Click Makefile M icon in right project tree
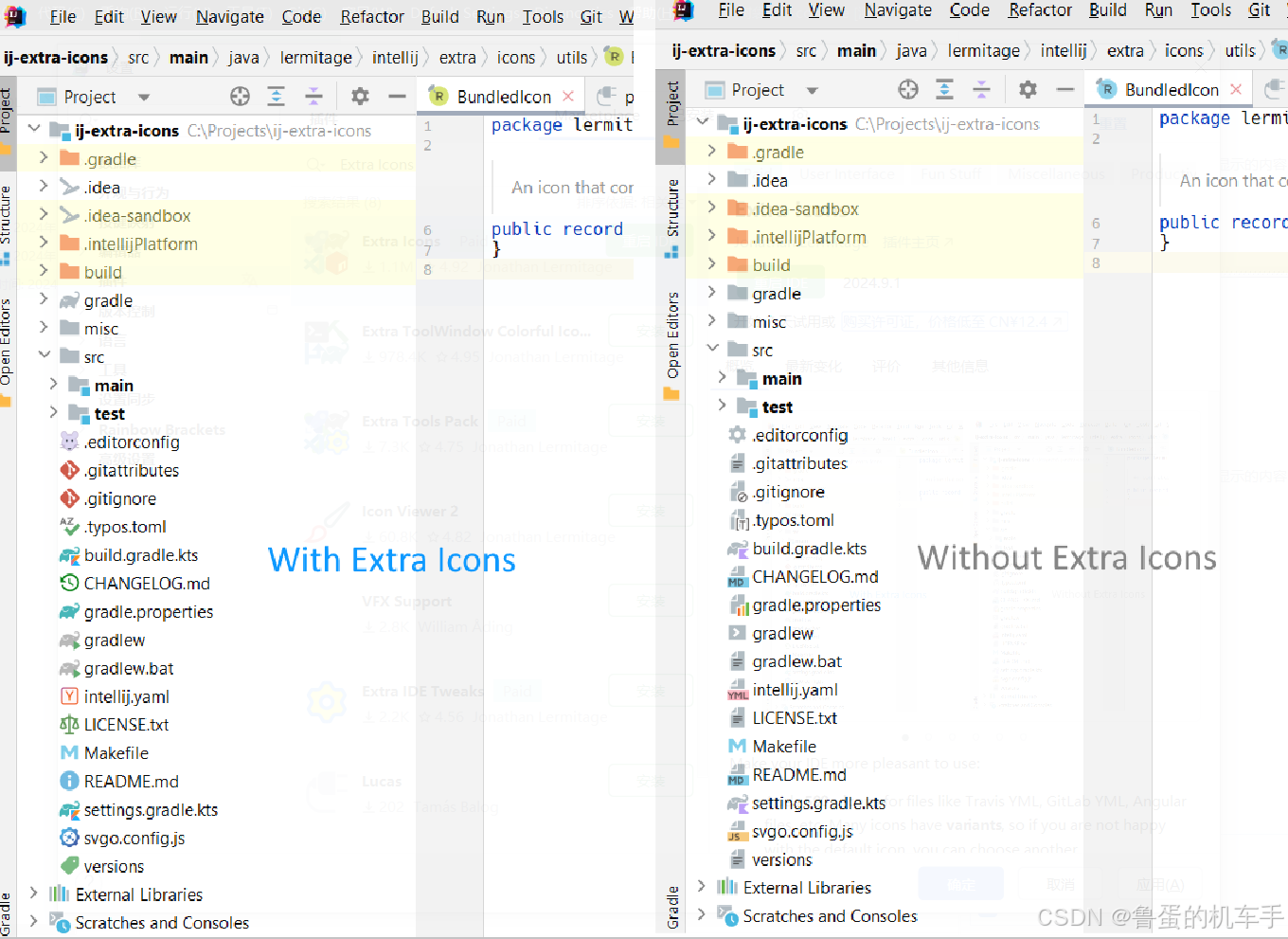Image resolution: width=1288 pixels, height=939 pixels. pyautogui.click(x=738, y=747)
